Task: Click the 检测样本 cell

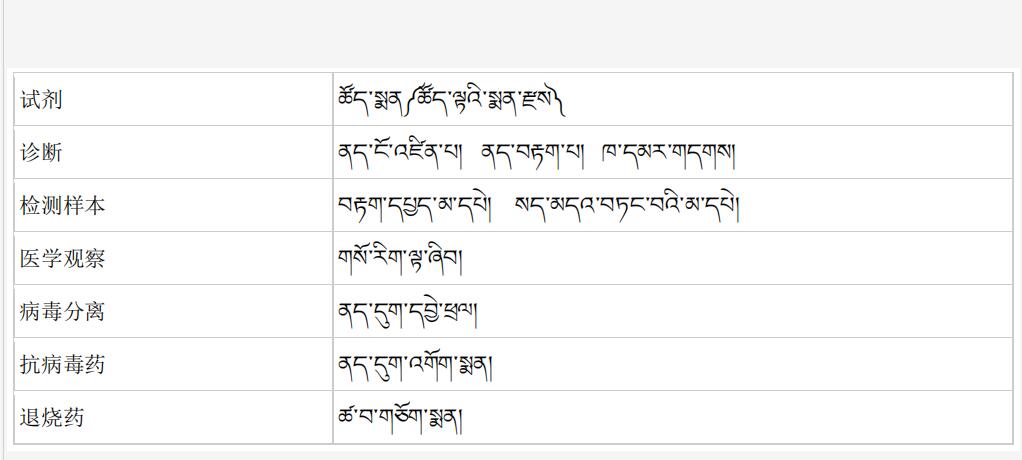Action: 173,205
